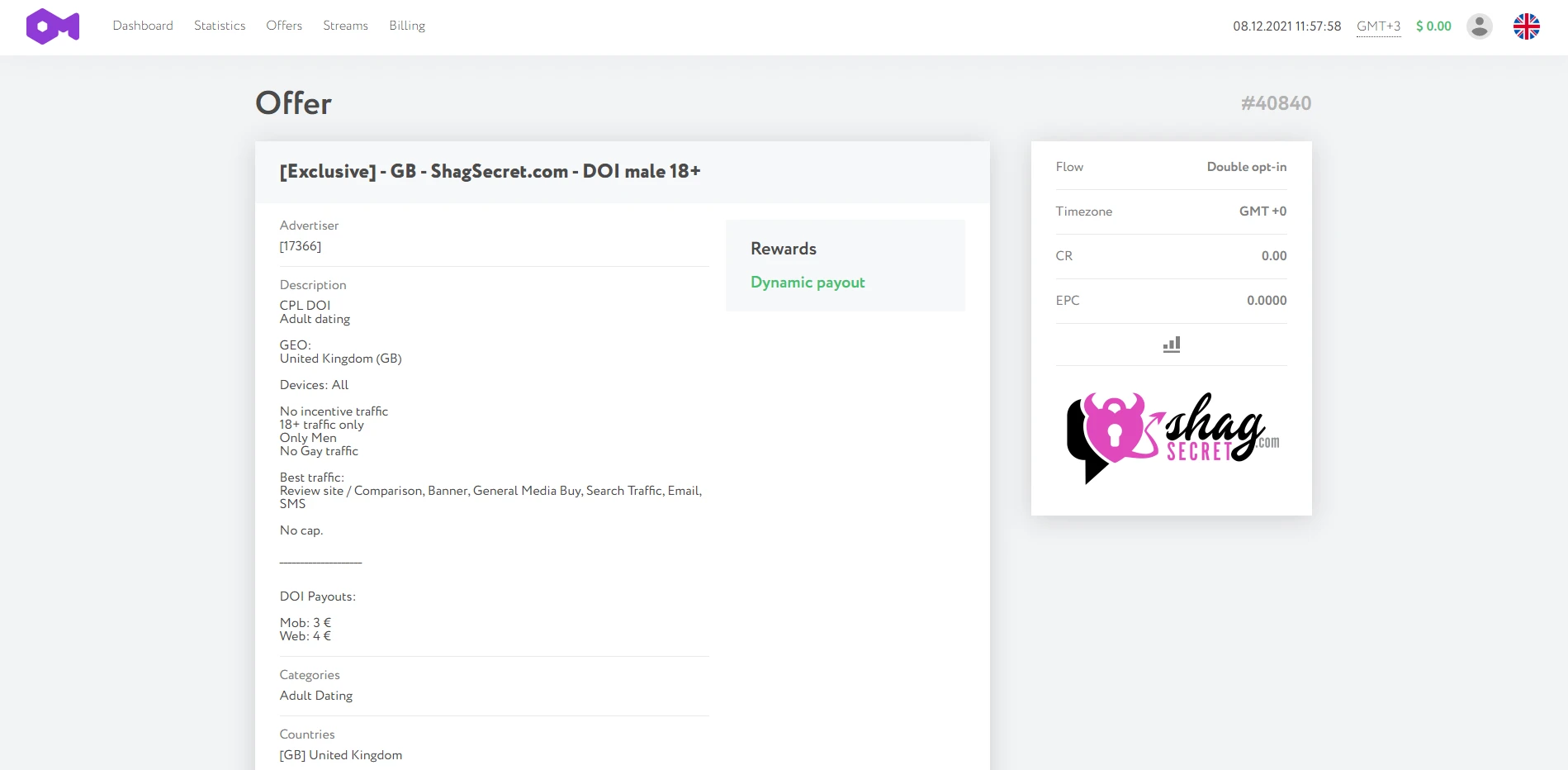
Task: Click the '[GB] United Kingdom' country value
Action: click(x=341, y=755)
